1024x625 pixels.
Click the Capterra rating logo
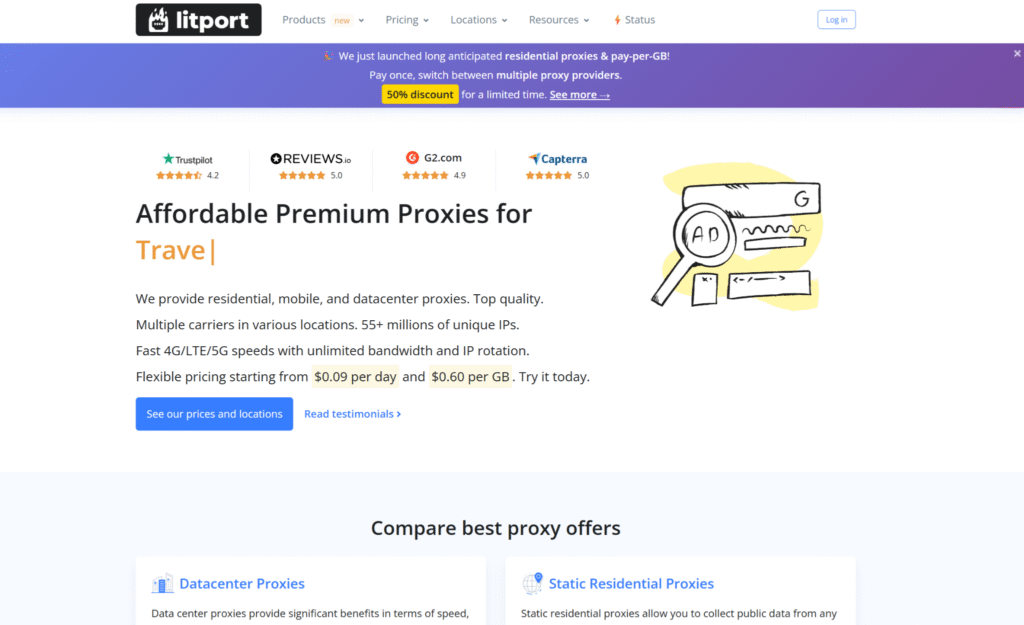(557, 159)
